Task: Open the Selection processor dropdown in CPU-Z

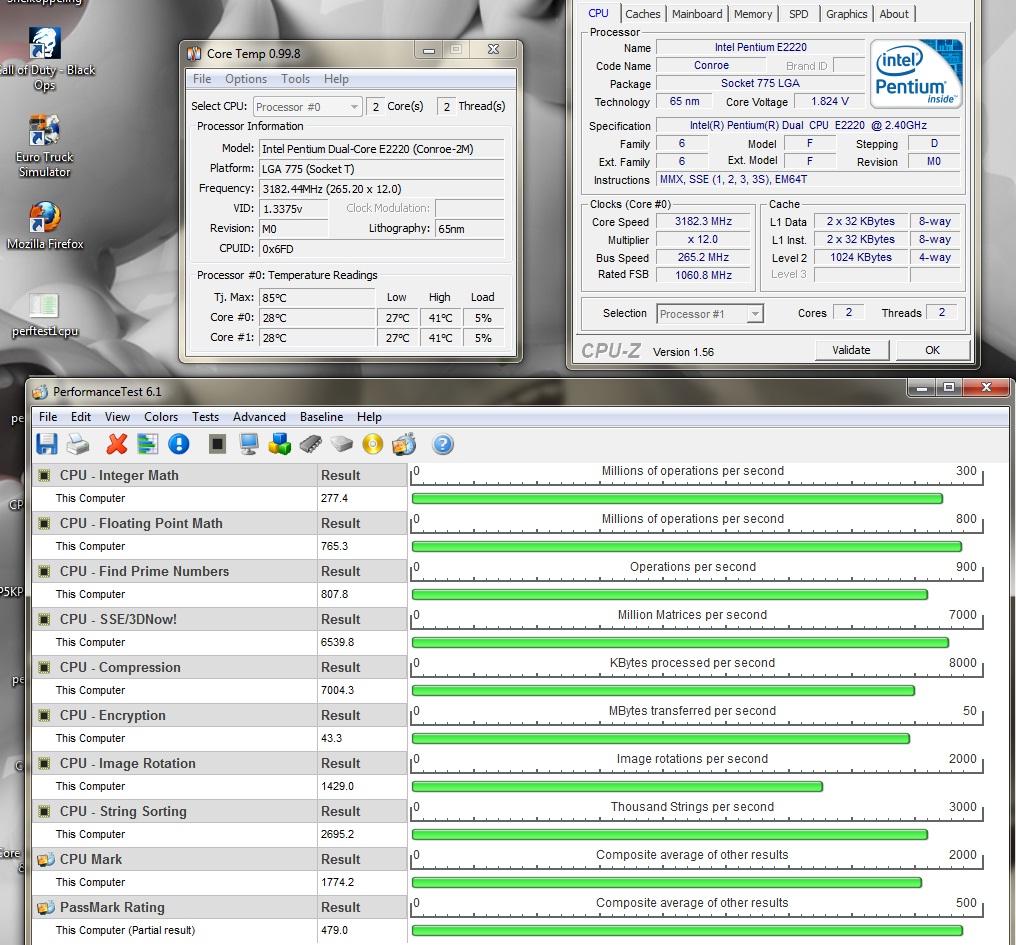Action: 710,314
